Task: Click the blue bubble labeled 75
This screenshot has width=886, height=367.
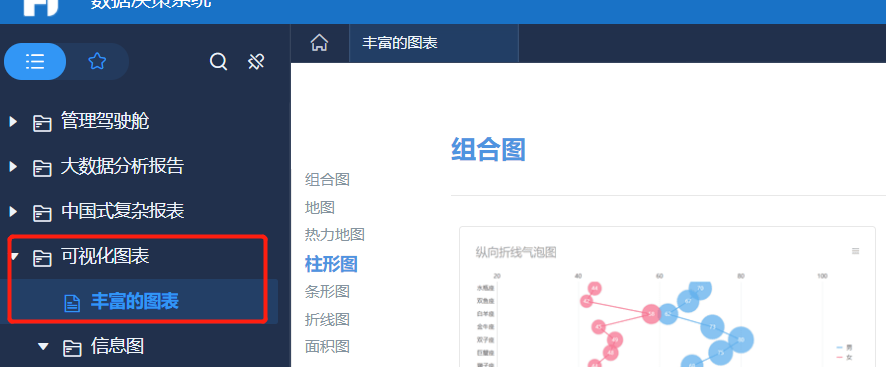Action: [720, 353]
